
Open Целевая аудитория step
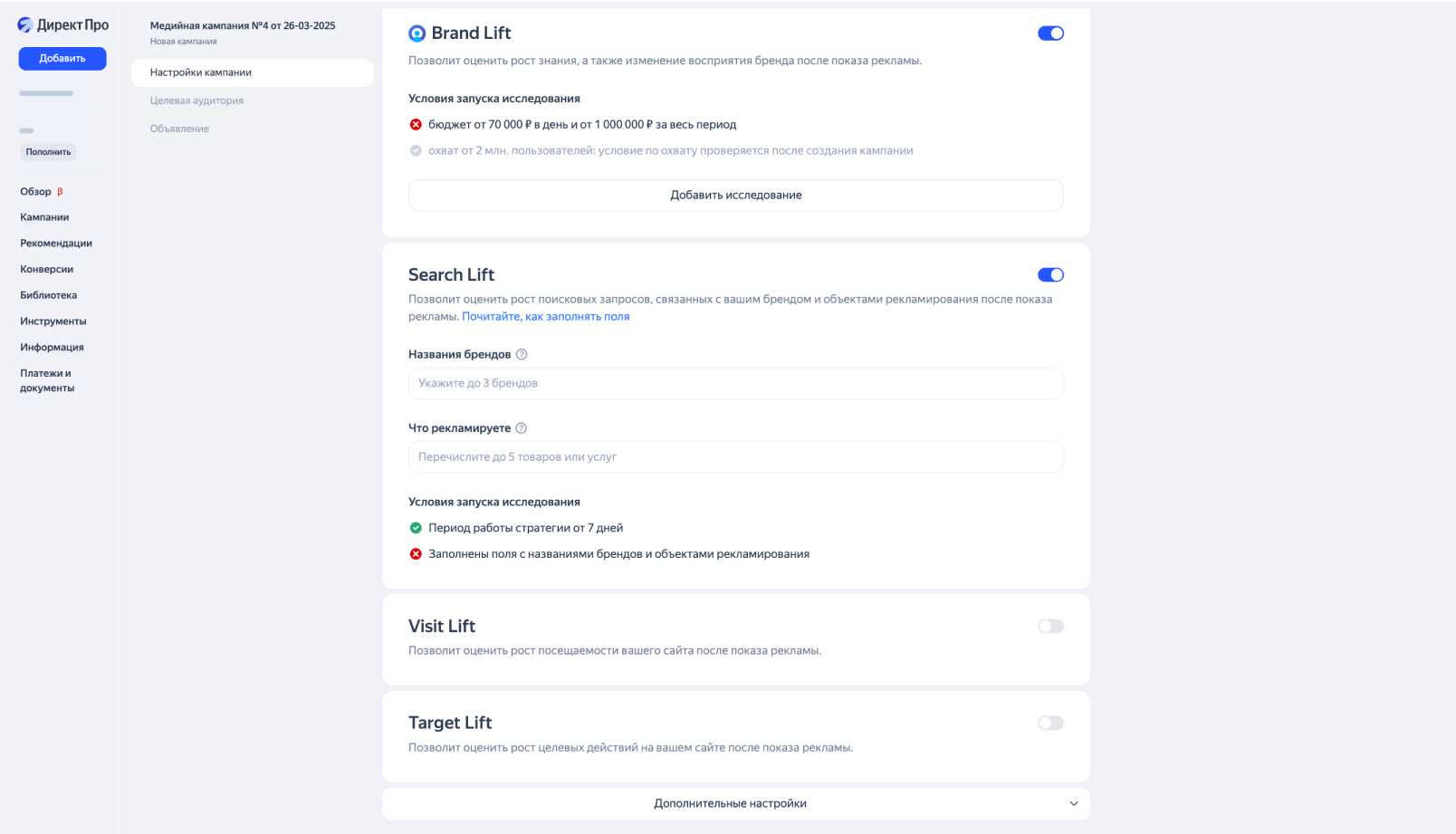196,101
